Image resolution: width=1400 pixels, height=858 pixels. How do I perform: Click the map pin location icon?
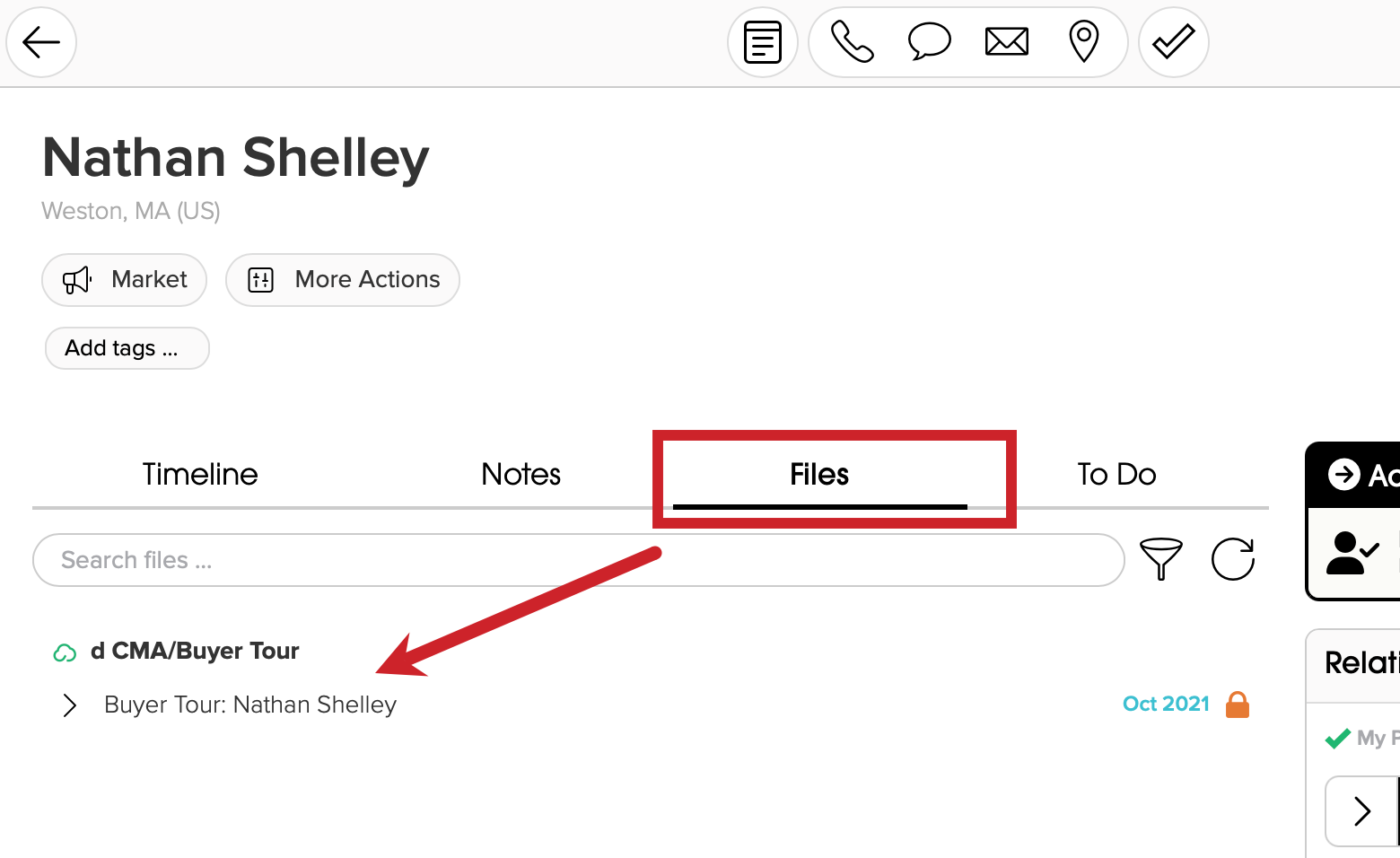tap(1083, 41)
